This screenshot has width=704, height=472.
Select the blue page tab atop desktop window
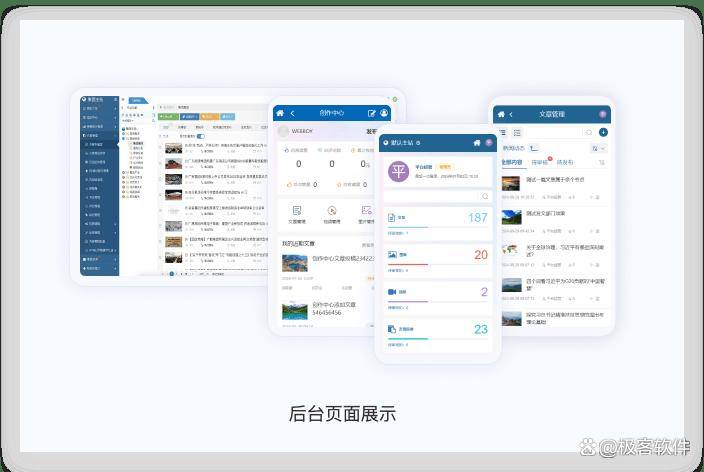[x=138, y=100]
